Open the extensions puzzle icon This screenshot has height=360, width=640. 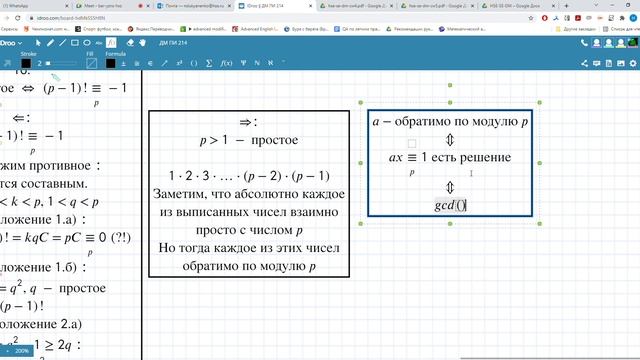click(622, 18)
